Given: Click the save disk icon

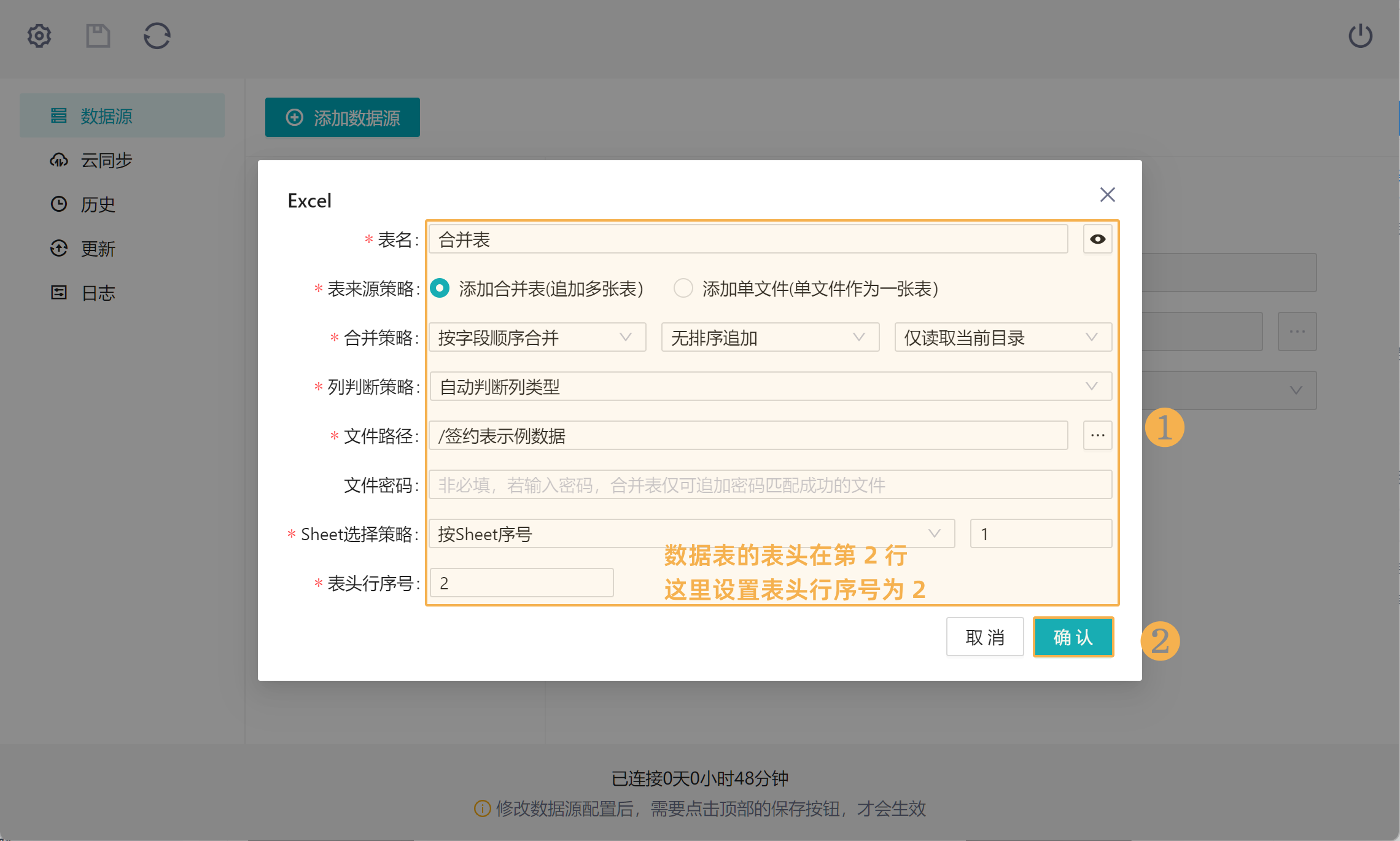Looking at the screenshot, I should click(98, 36).
